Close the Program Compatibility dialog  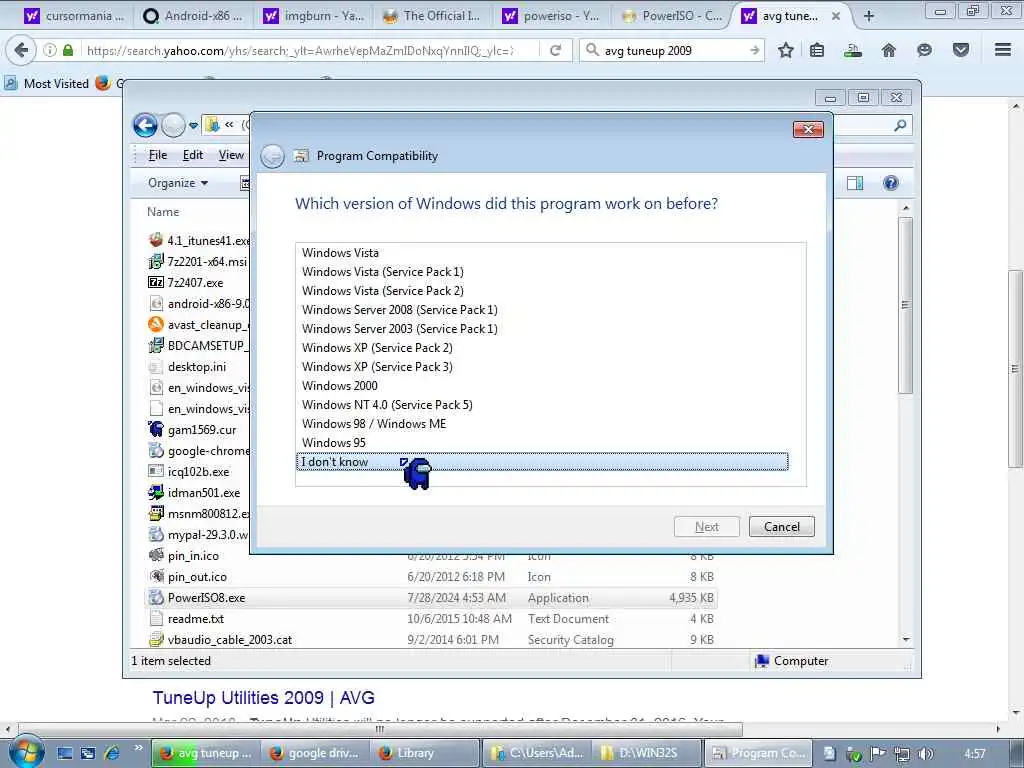tap(808, 129)
